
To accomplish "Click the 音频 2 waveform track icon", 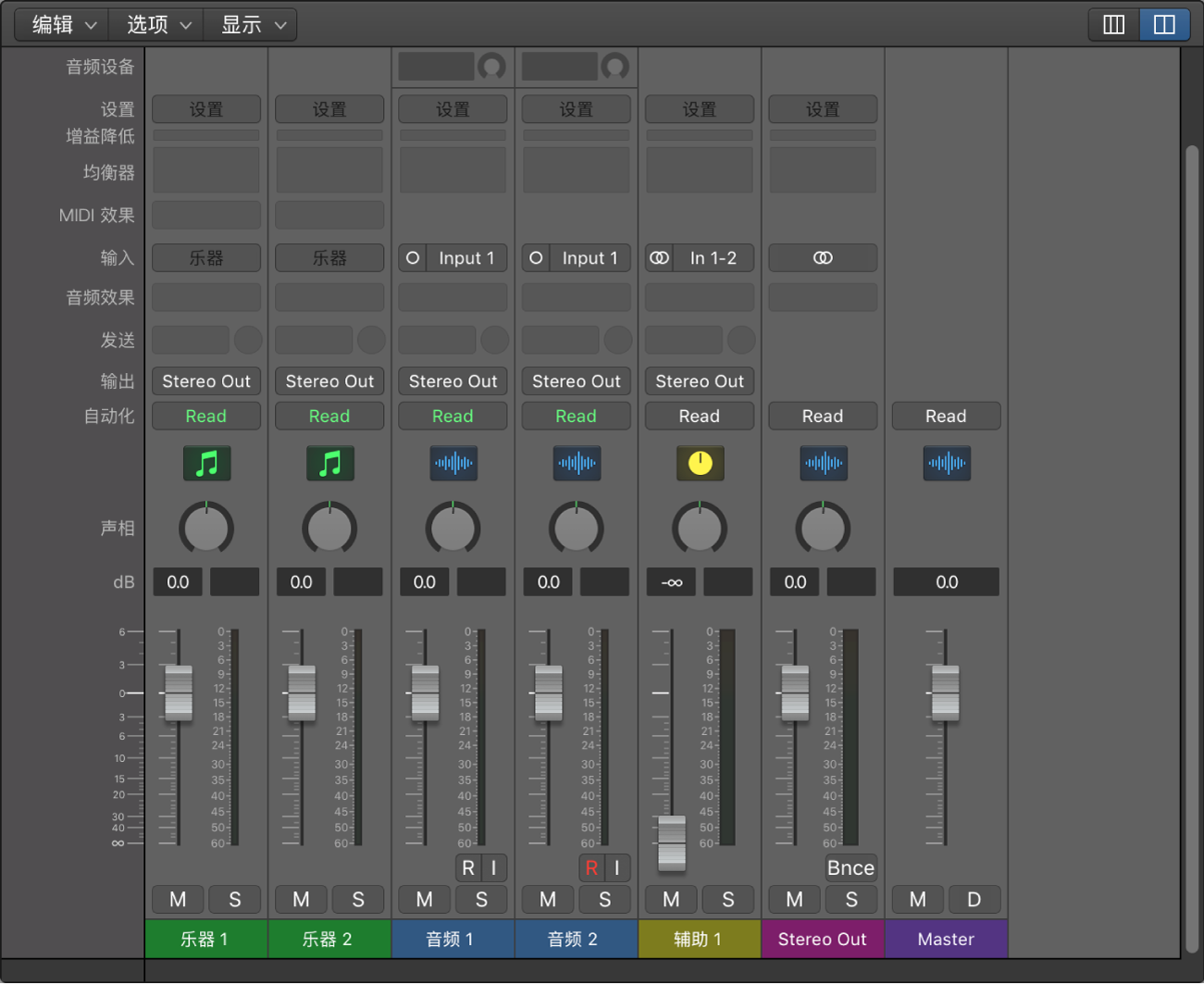I will 577,463.
